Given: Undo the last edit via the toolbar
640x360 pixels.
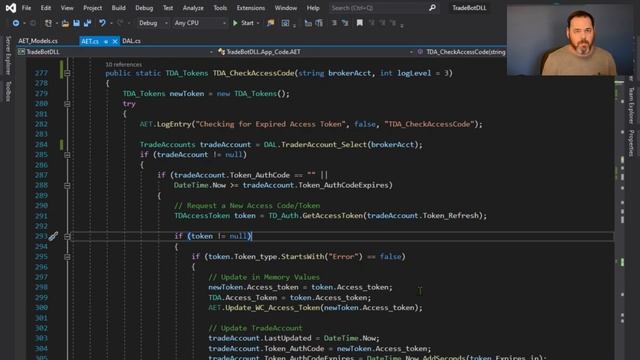Looking at the screenshot, I should 102,23.
